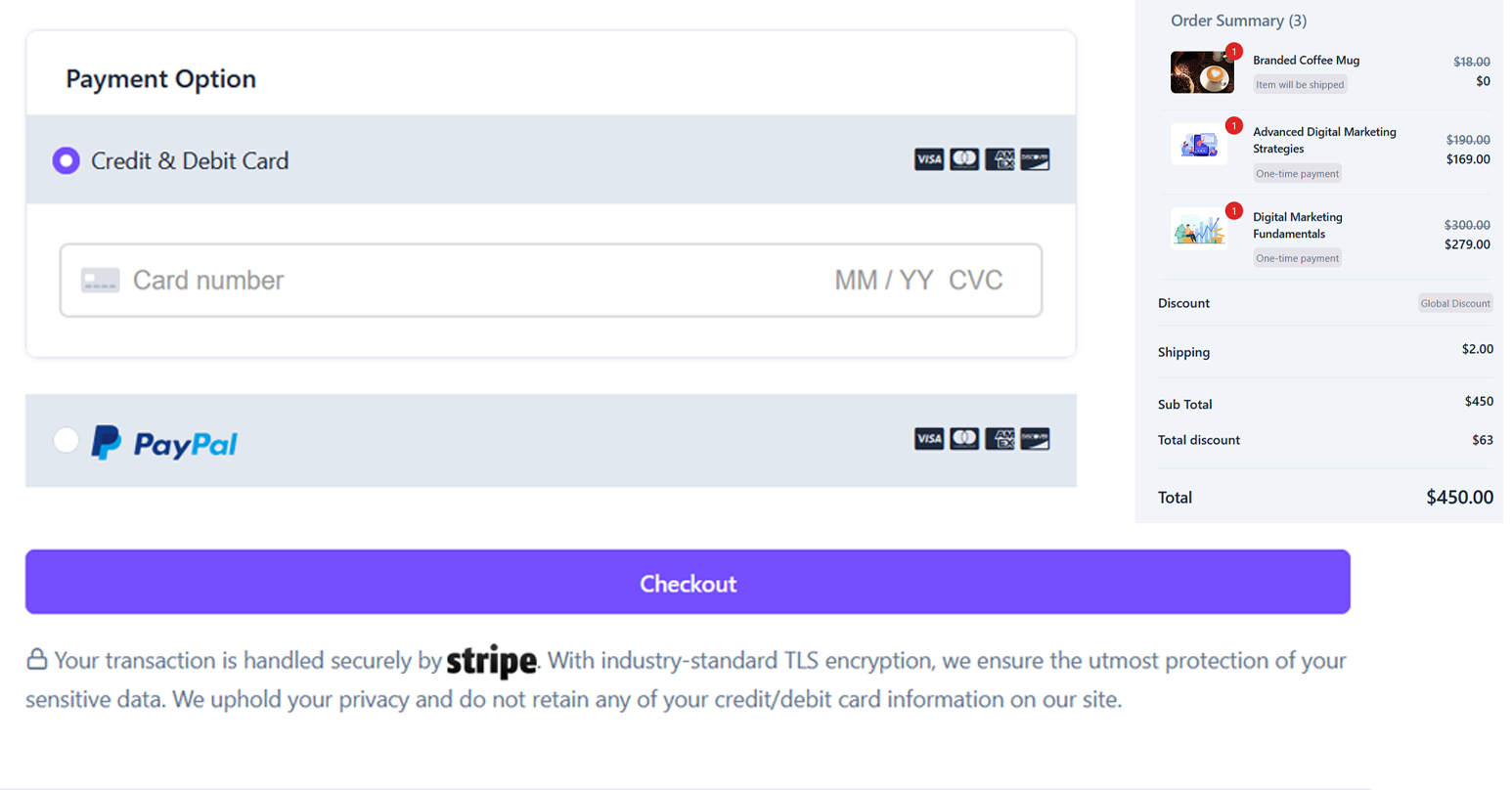This screenshot has width=1512, height=790.
Task: Click the Visa icon in the PayPal row
Action: coord(929,439)
